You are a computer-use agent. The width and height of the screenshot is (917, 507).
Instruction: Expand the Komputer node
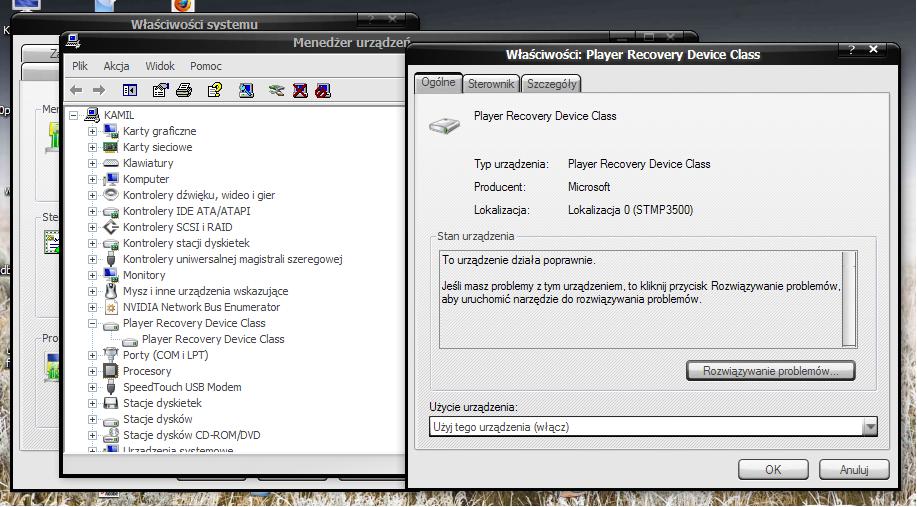click(92, 179)
